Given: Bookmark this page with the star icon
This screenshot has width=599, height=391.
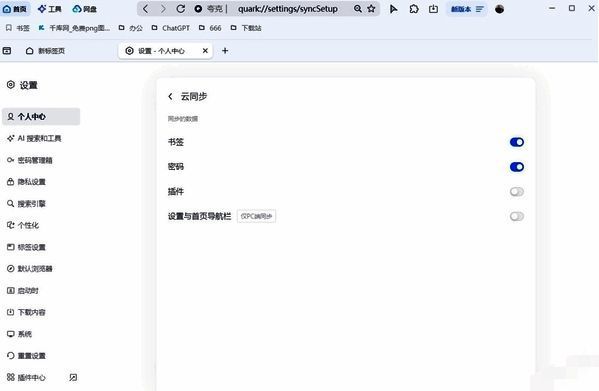Looking at the screenshot, I should point(371,8).
